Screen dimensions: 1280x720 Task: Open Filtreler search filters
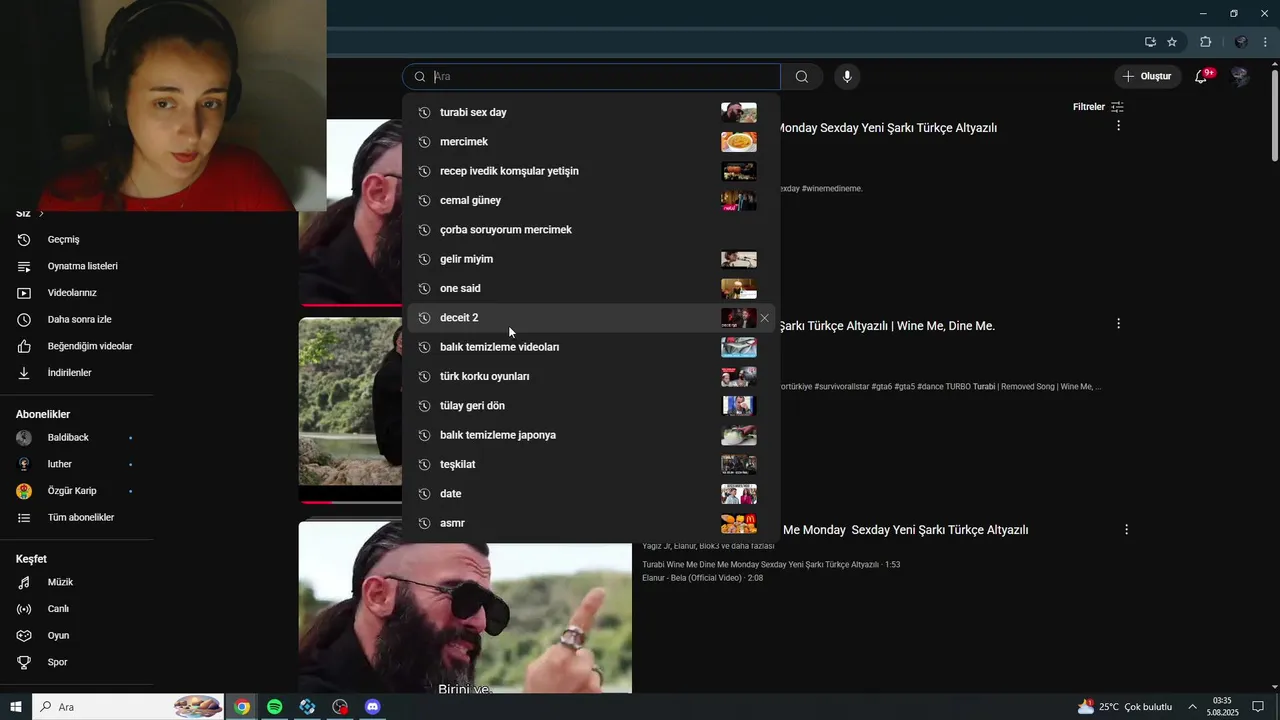[x=1098, y=107]
